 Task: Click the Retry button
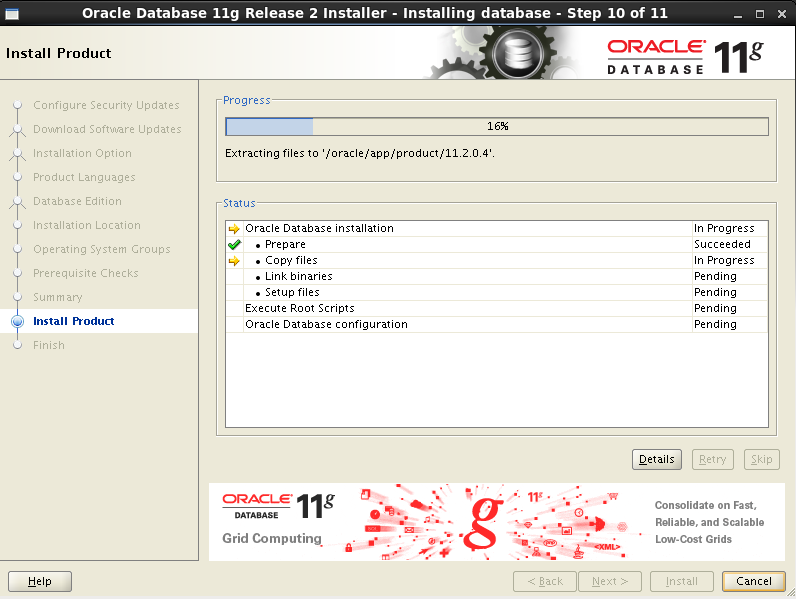tap(713, 459)
